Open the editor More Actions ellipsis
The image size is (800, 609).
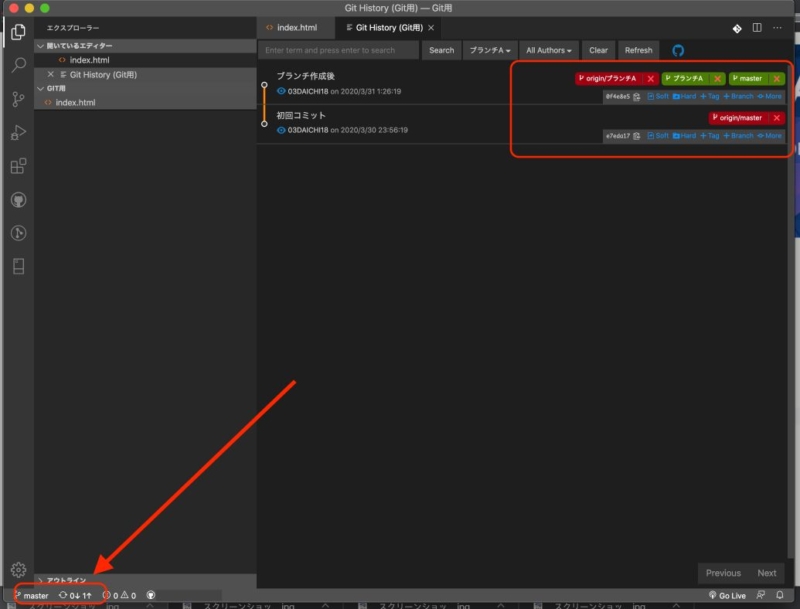[x=777, y=28]
